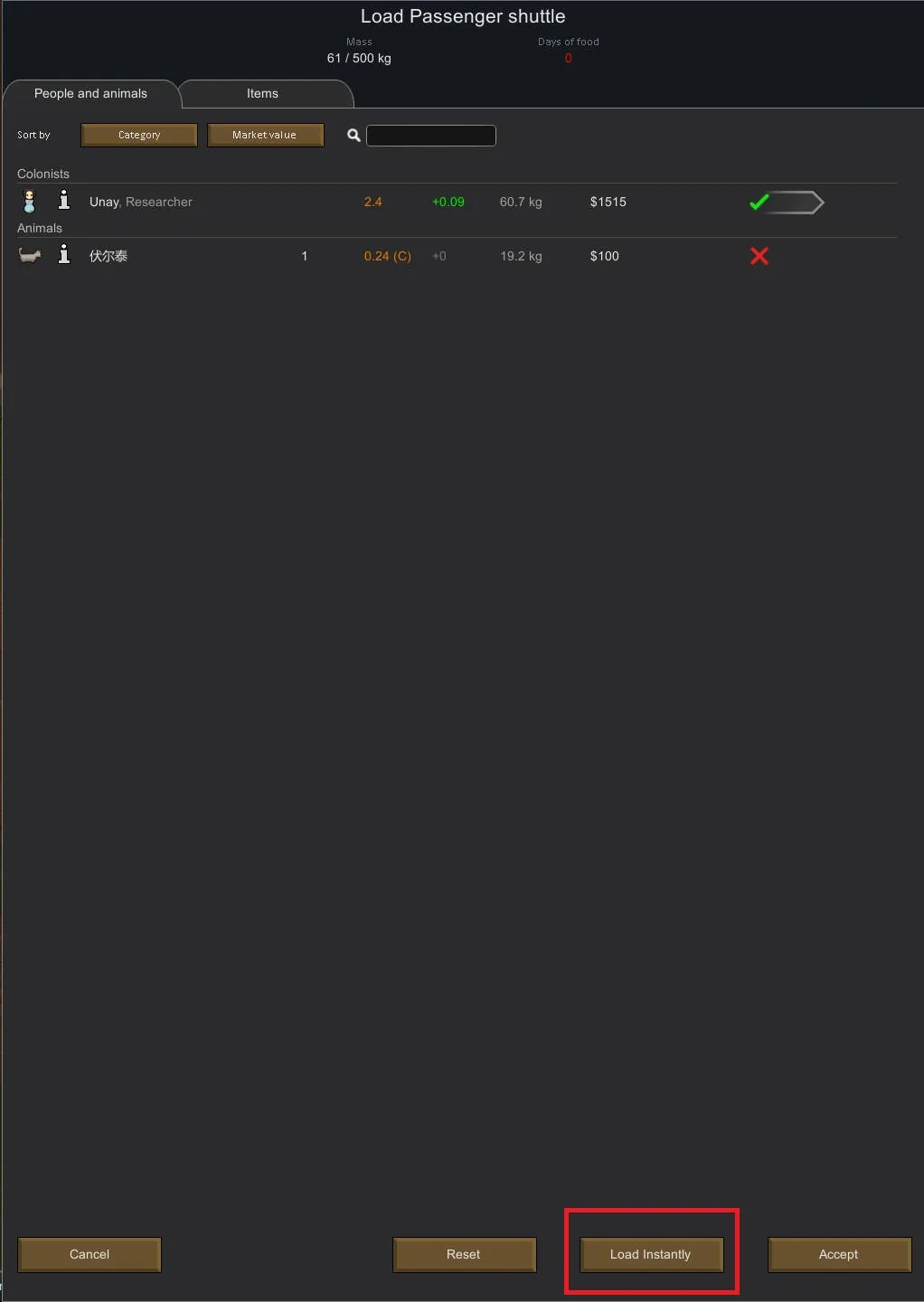Confirm loading with the Accept button
This screenshot has height=1302, width=924.
[x=838, y=1254]
